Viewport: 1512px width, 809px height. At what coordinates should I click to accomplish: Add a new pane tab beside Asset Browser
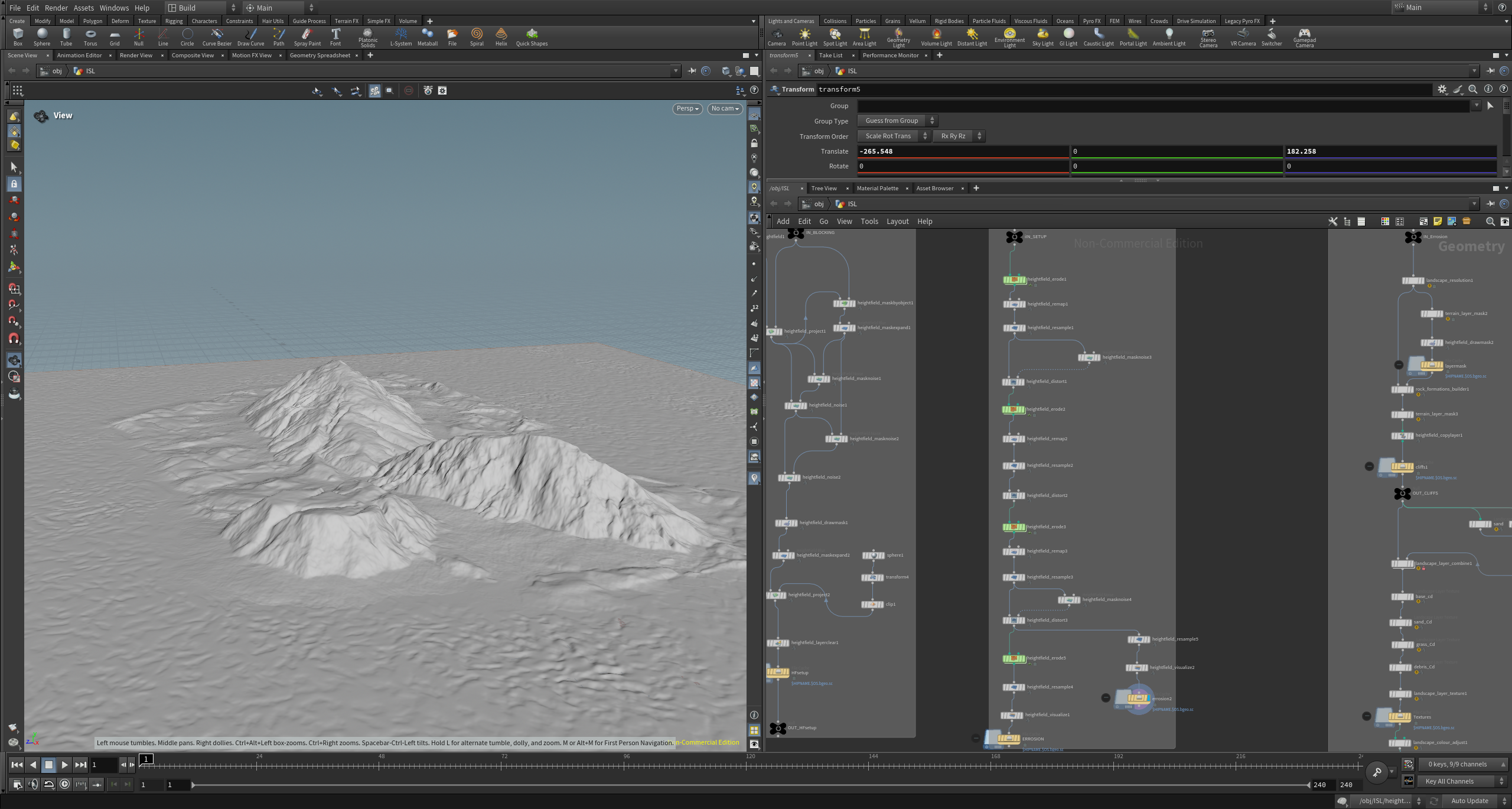pyautogui.click(x=976, y=189)
